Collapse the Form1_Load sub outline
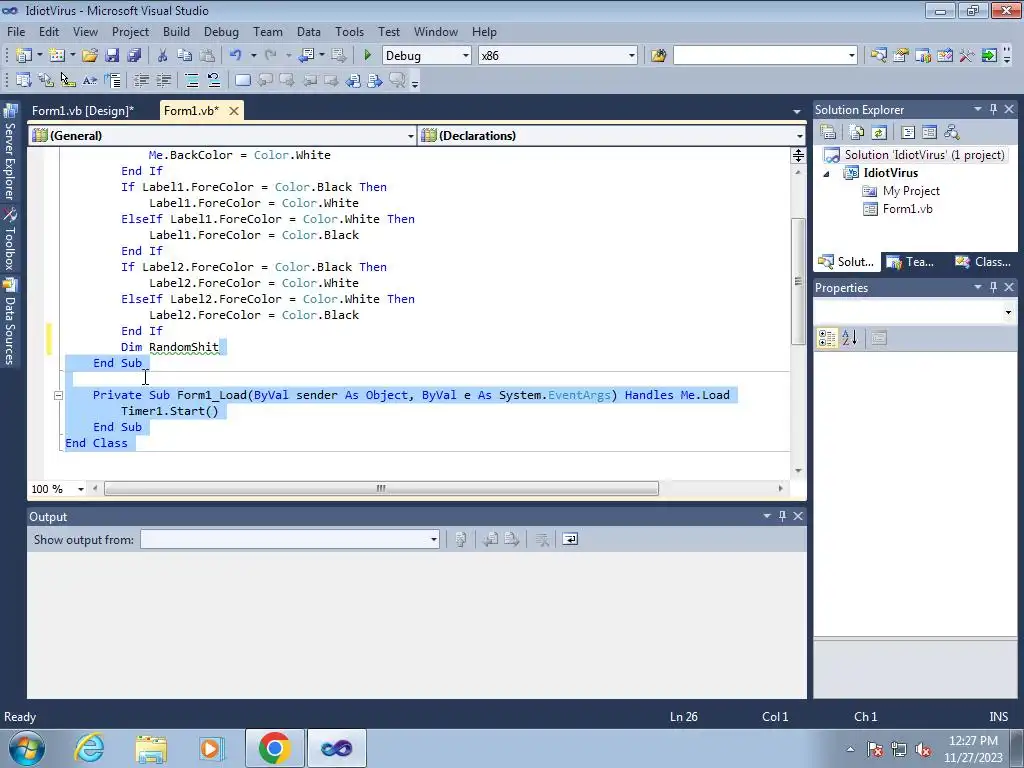The image size is (1024, 768). pos(58,395)
